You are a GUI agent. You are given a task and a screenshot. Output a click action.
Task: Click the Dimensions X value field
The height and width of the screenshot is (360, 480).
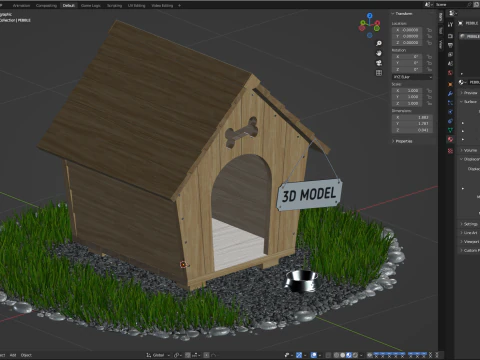(x=412, y=117)
